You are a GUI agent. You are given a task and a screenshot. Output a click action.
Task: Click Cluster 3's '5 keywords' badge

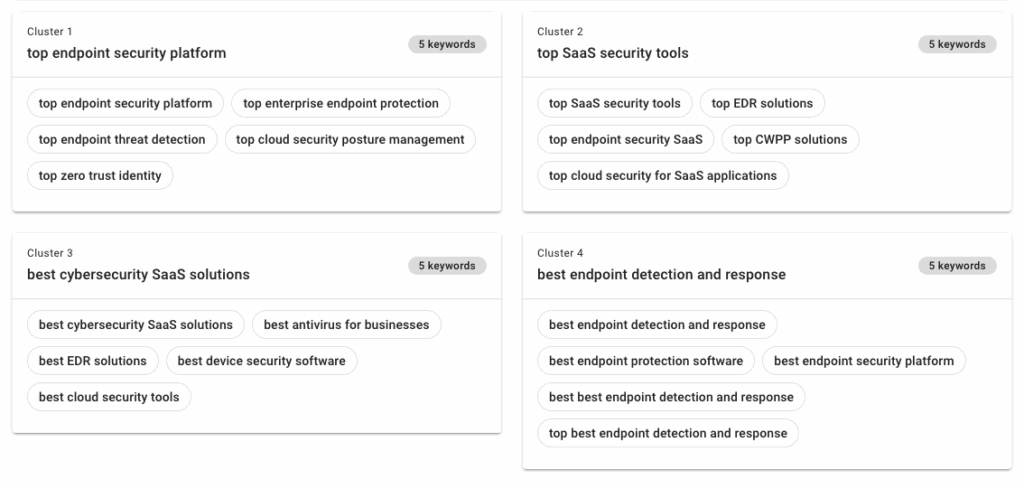coord(447,266)
